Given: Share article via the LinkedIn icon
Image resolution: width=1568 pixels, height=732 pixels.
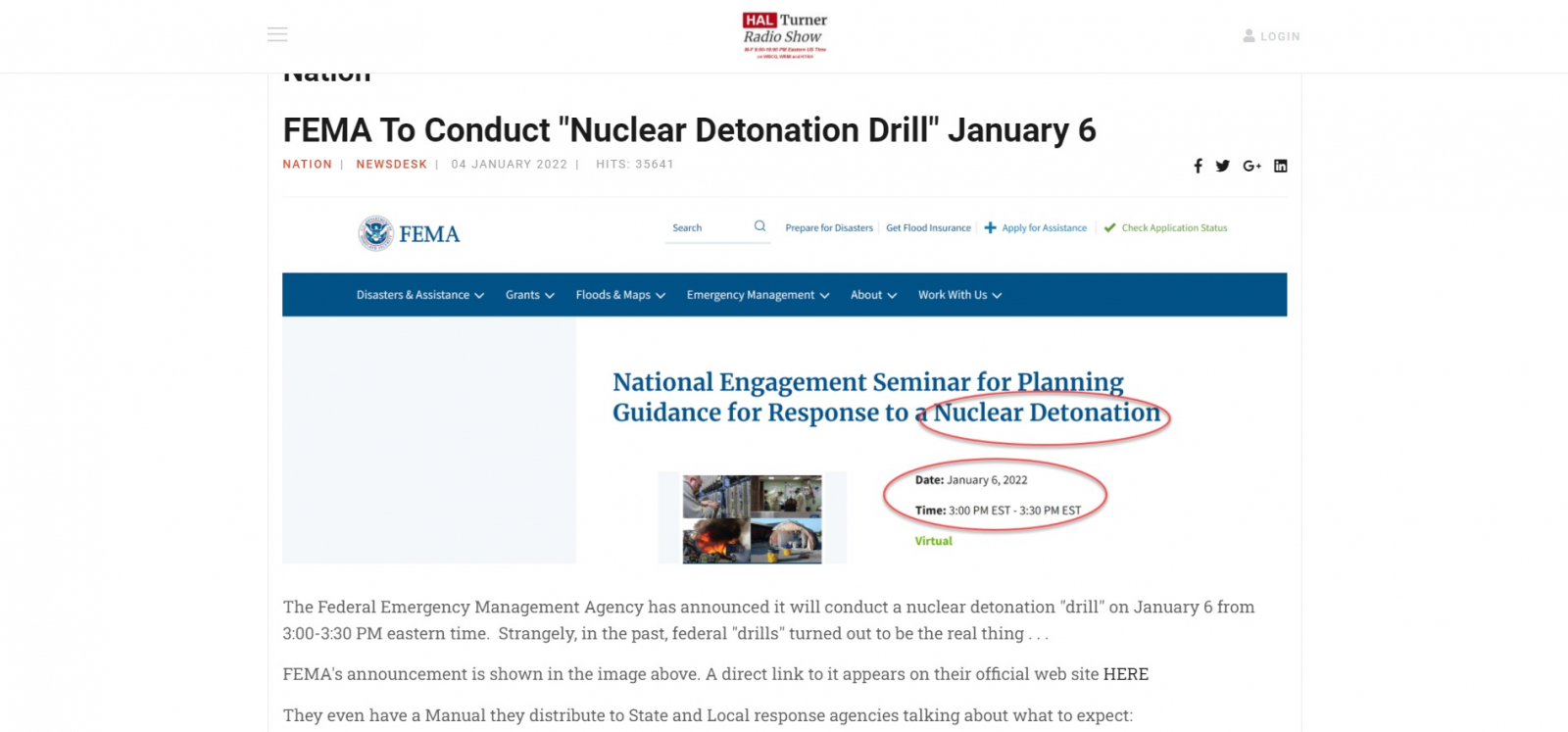Looking at the screenshot, I should (x=1280, y=166).
